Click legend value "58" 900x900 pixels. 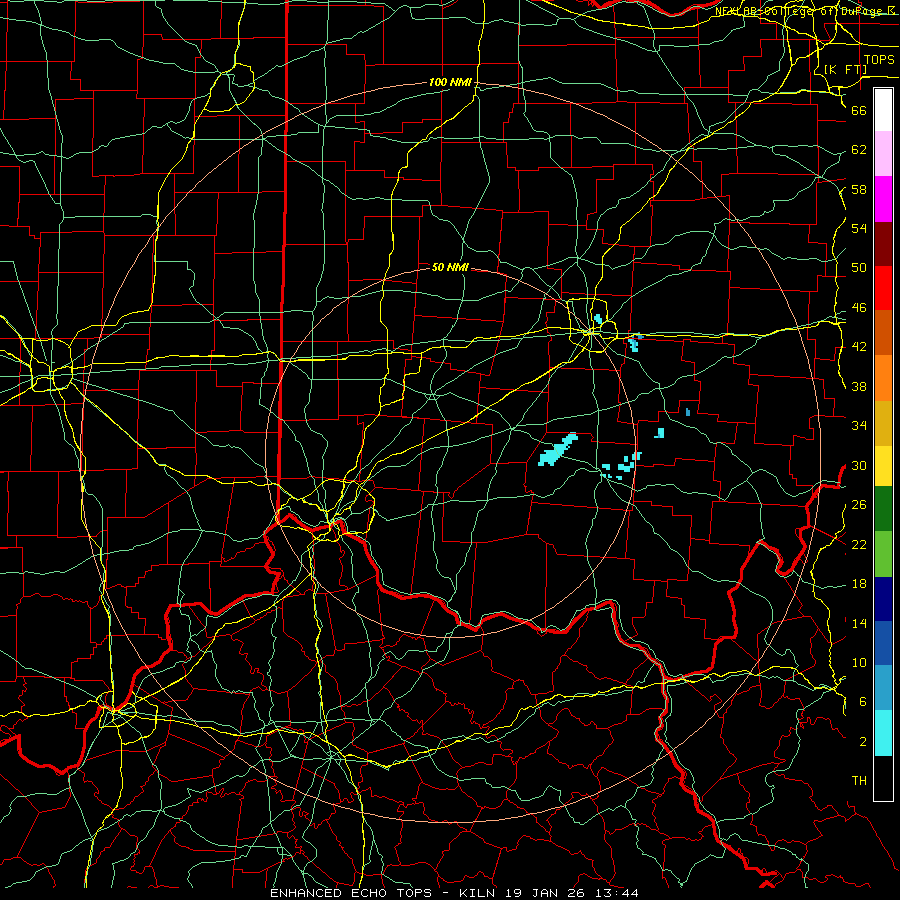coord(859,189)
